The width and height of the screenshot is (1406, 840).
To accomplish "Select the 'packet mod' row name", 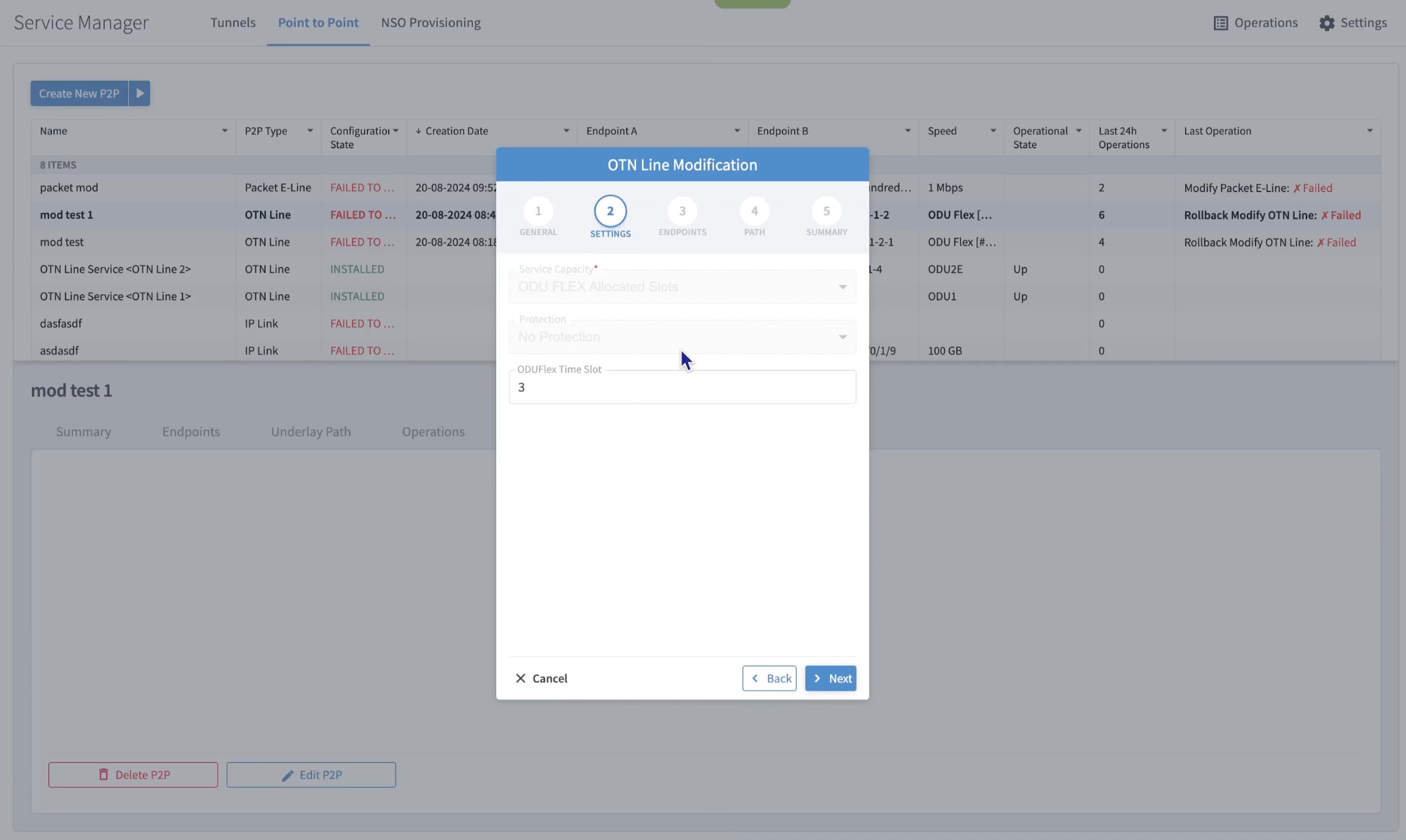I will (x=69, y=187).
